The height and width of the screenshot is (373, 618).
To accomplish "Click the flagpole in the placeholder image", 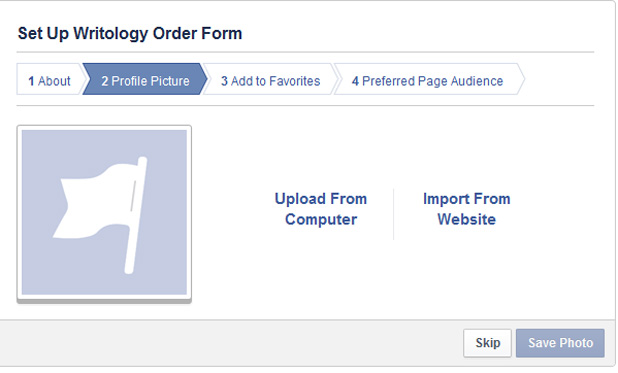I will click(x=136, y=215).
